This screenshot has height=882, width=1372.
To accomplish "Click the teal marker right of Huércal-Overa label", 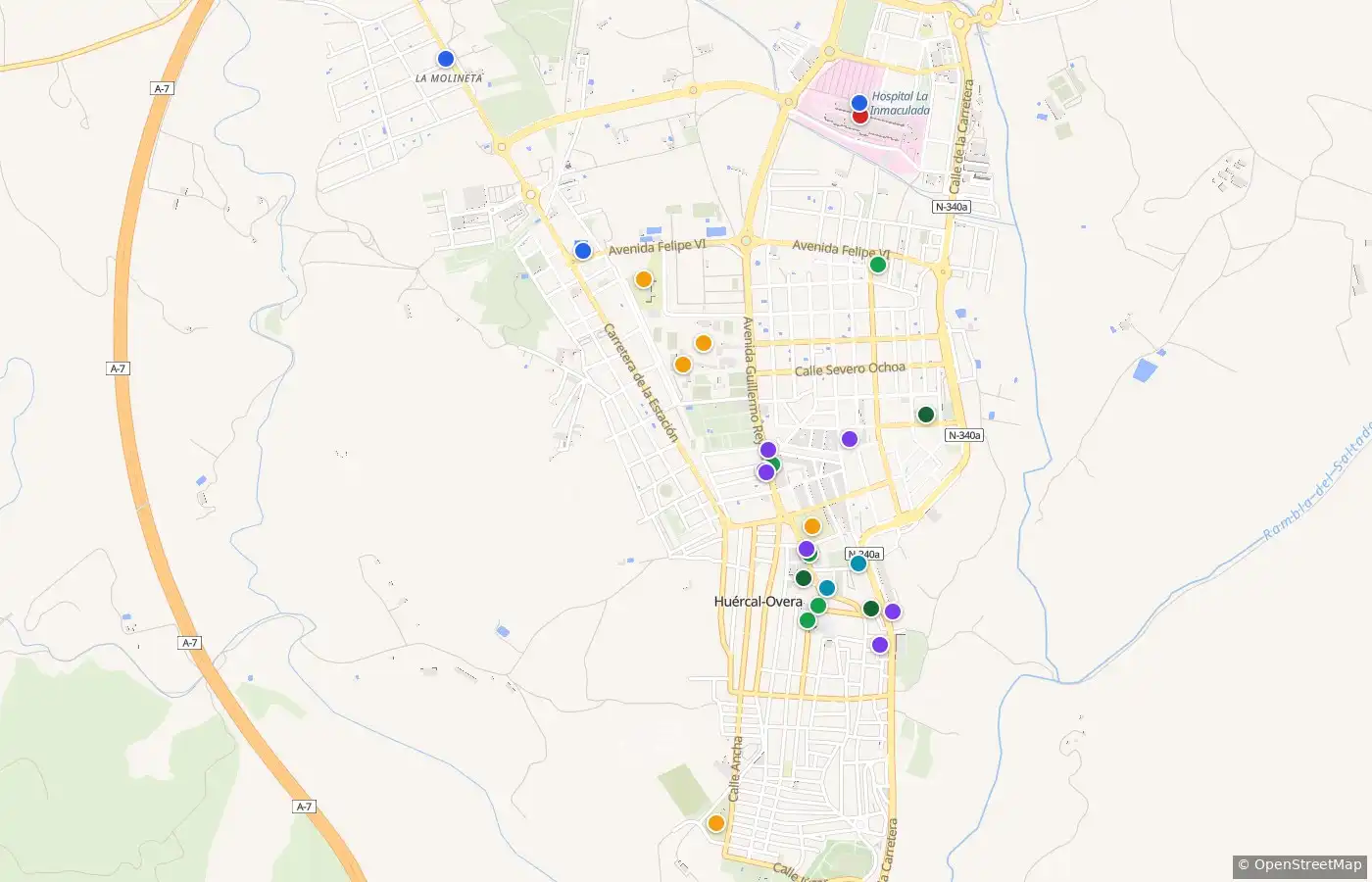I will [x=827, y=588].
